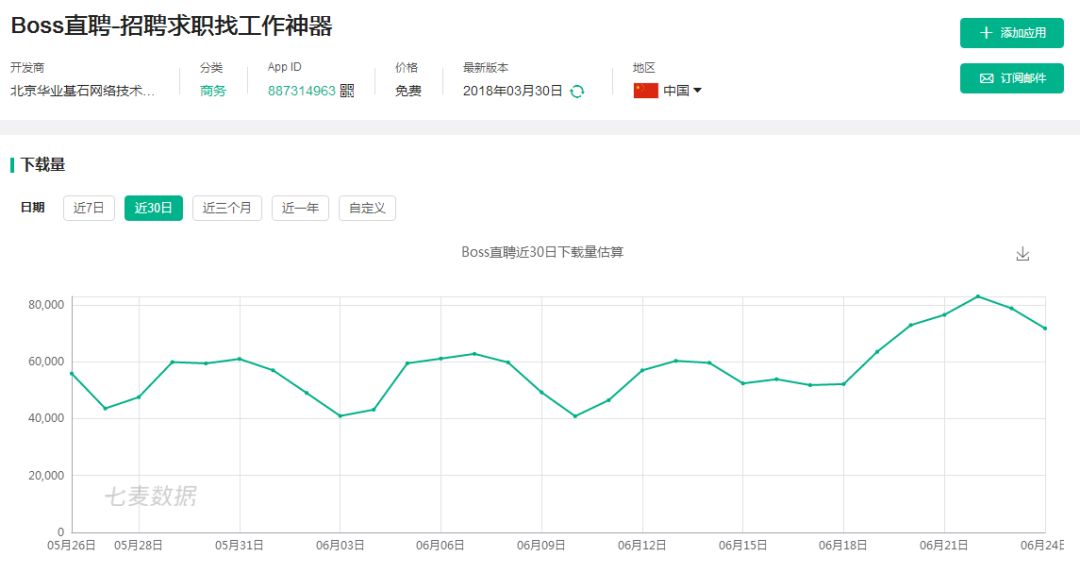Click the 订阅邮件 button
The height and width of the screenshot is (573, 1080).
click(x=1012, y=78)
